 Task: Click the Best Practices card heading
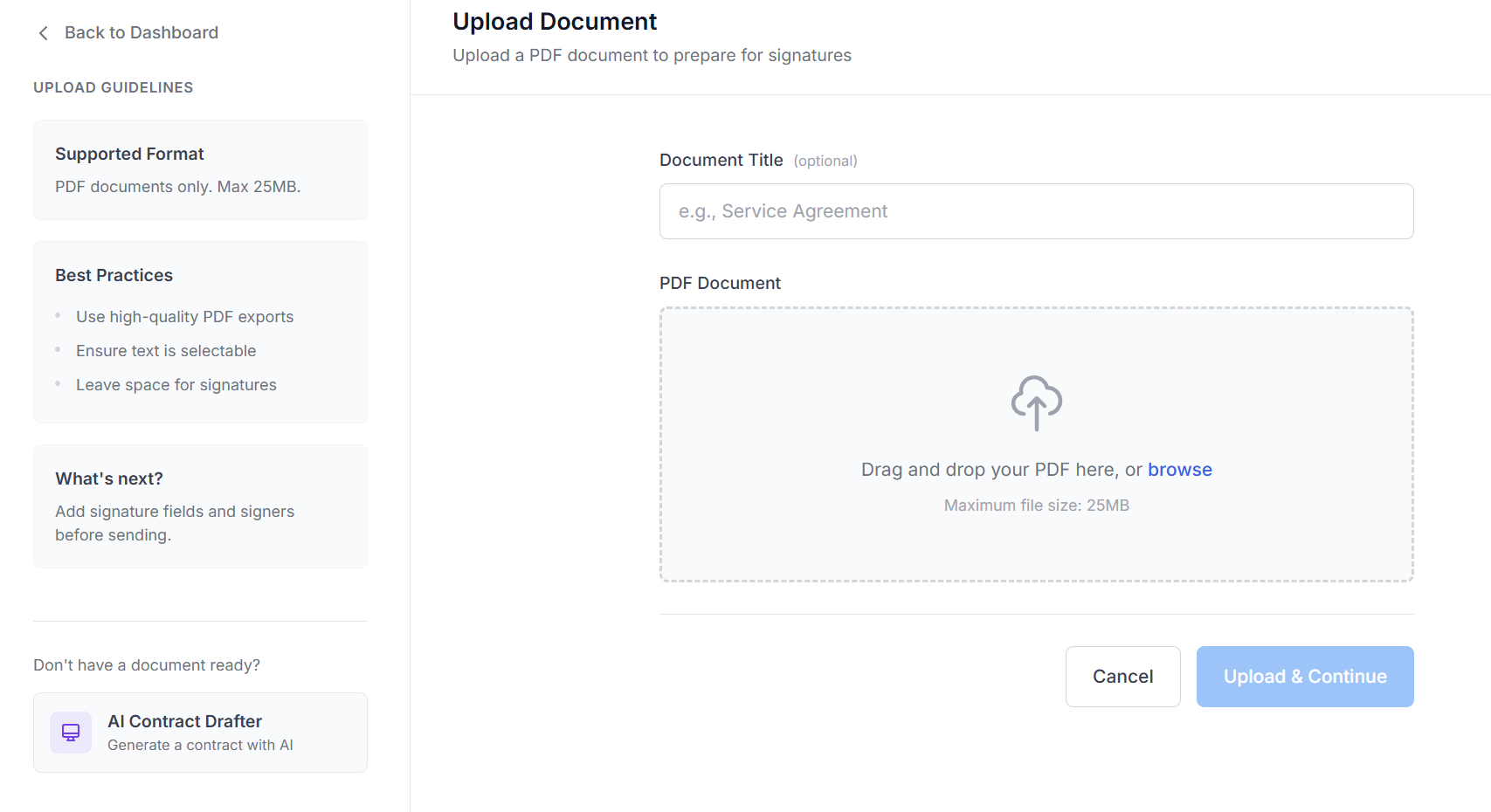(114, 275)
